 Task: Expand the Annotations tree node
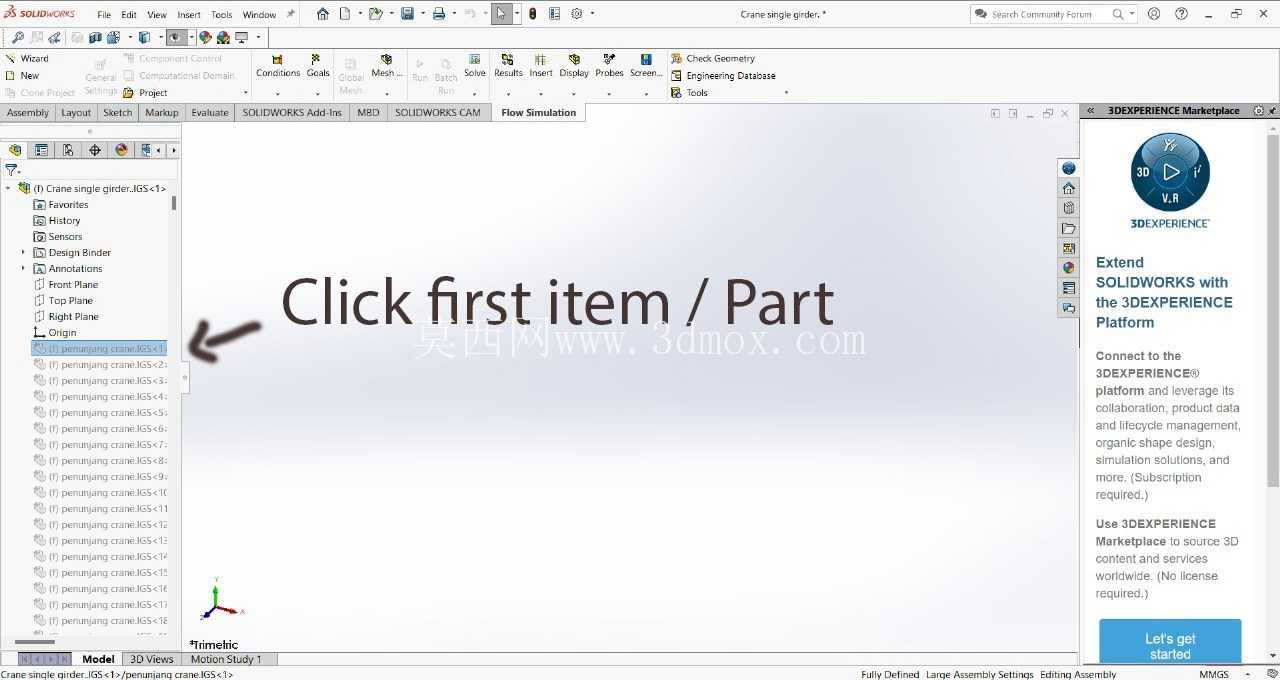(23, 268)
